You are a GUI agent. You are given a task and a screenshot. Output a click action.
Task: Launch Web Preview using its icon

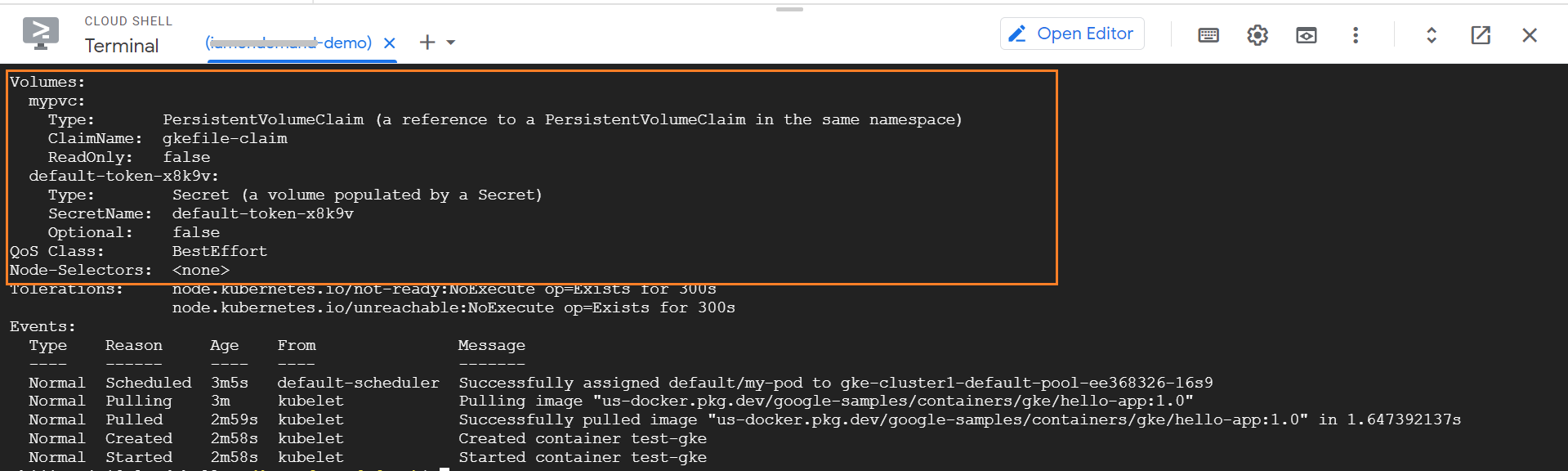1306,34
